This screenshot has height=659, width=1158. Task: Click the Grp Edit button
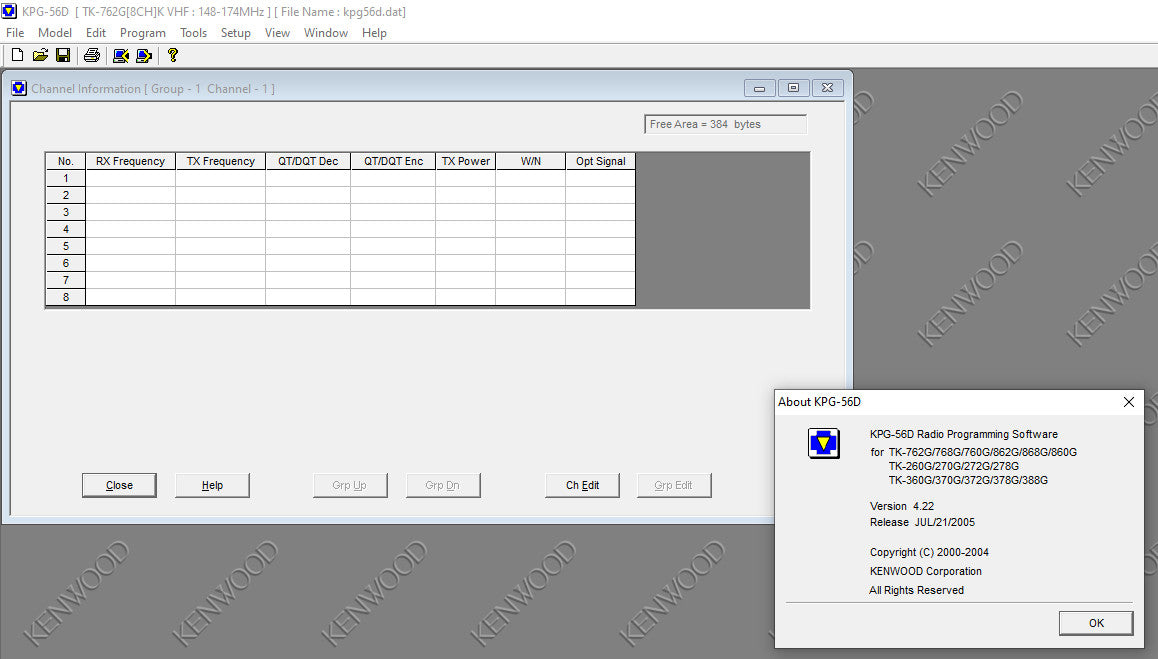(x=674, y=485)
